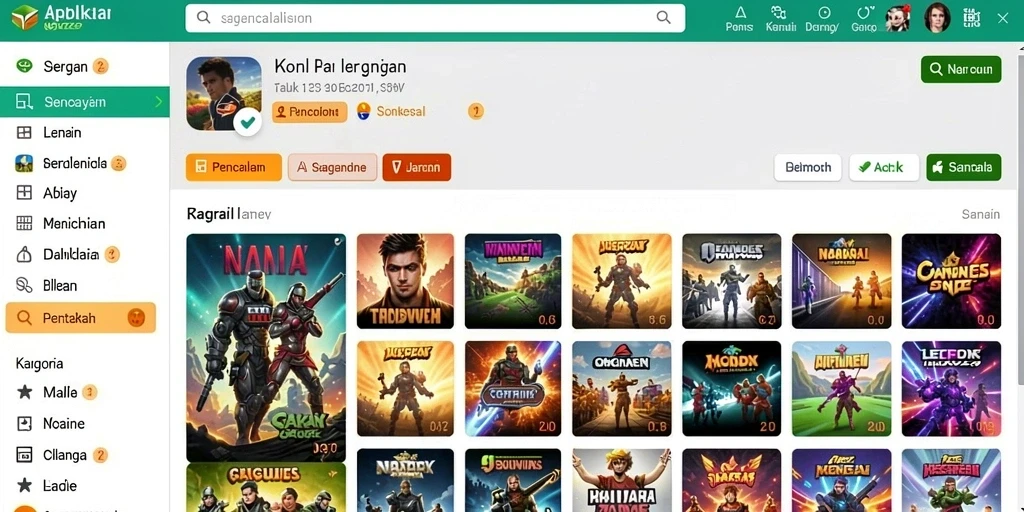This screenshot has height=512, width=1024.
Task: Select the orange Pentakah sidebar item
Action: coord(81,318)
